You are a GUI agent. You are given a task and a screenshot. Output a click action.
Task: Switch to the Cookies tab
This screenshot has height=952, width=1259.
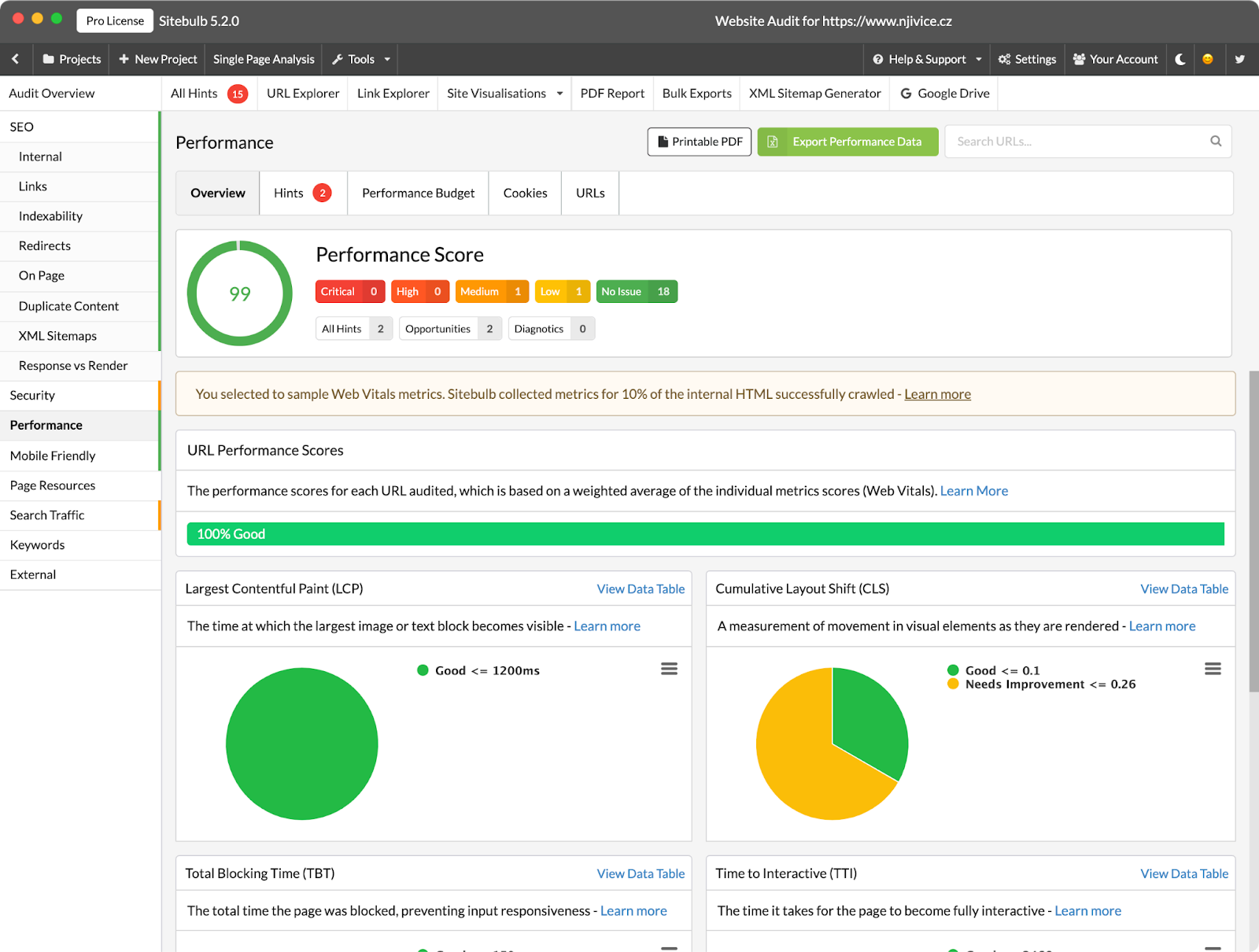[525, 193]
